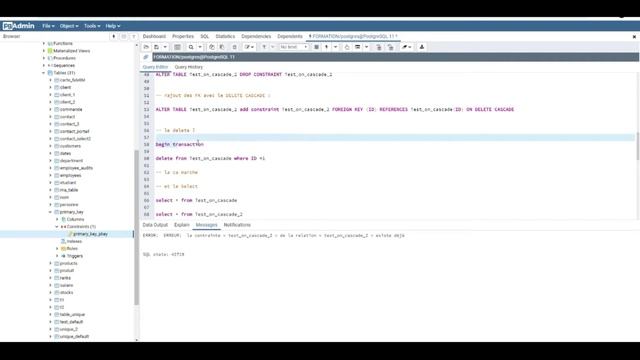
Task: Expand the products table node
Action: 51,264
